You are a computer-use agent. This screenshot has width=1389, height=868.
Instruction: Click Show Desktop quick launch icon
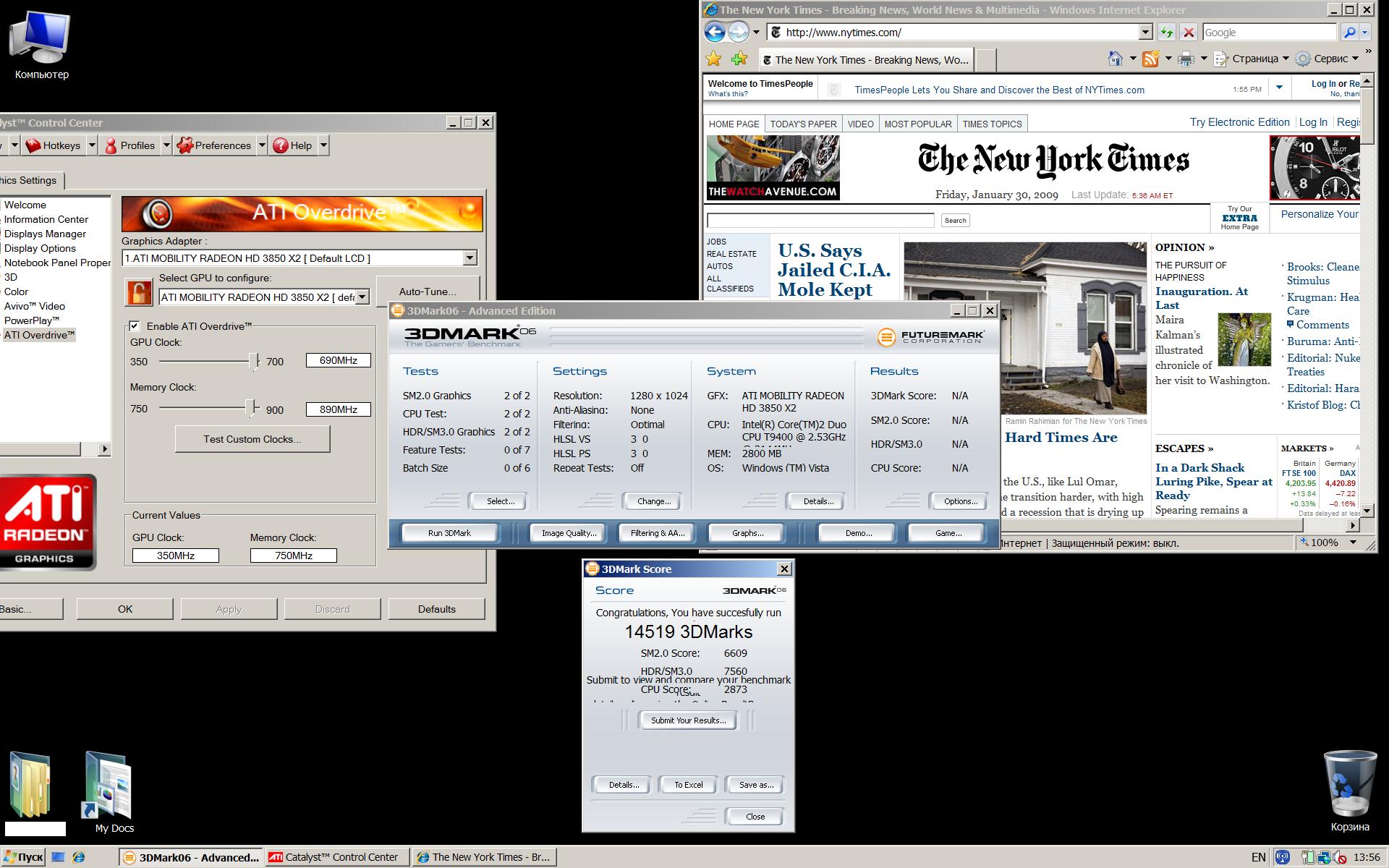59,857
